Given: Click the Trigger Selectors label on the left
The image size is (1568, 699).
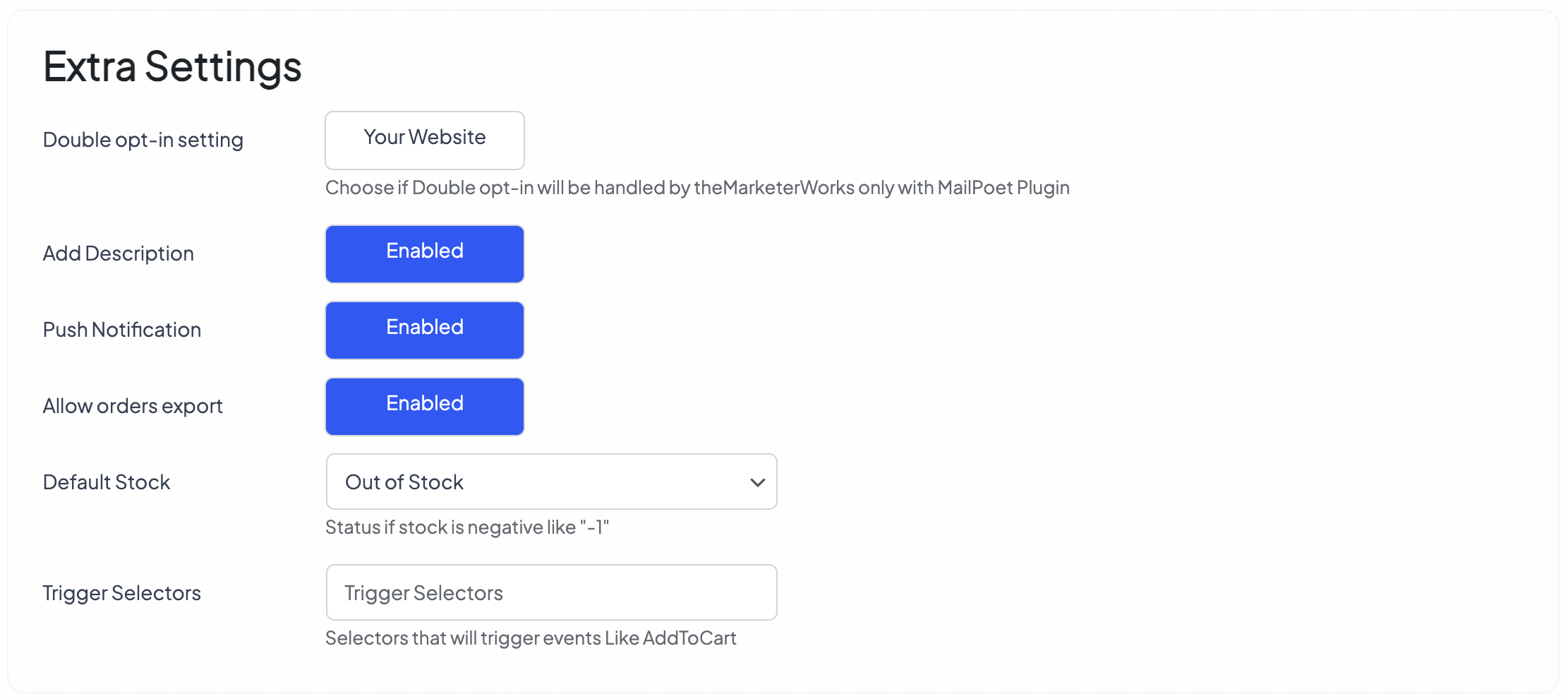Looking at the screenshot, I should (121, 593).
